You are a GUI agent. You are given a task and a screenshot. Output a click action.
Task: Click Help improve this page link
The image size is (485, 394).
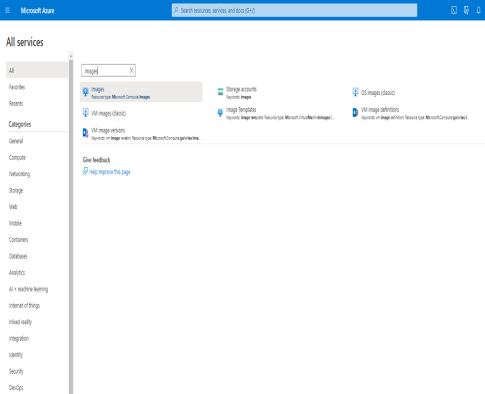point(110,172)
